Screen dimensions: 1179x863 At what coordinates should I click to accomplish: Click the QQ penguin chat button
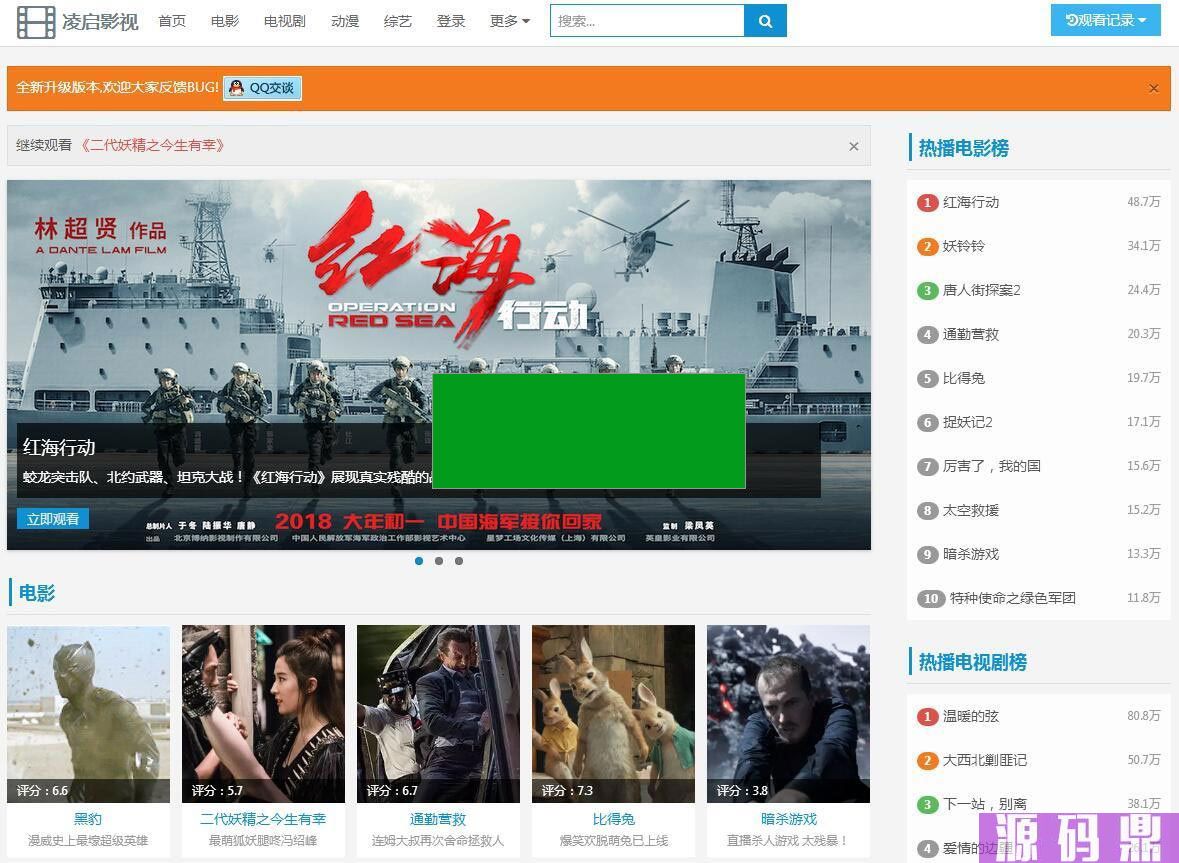[262, 88]
